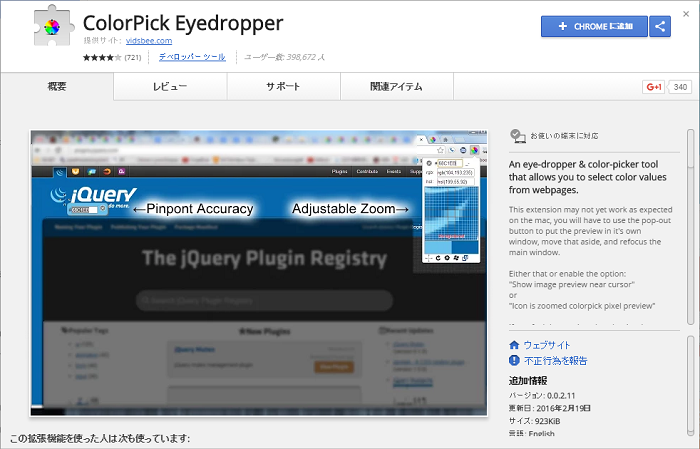Viewport: 700px width, 449px height.
Task: Click the お使いの端末に対応 label
Action: pos(564,136)
